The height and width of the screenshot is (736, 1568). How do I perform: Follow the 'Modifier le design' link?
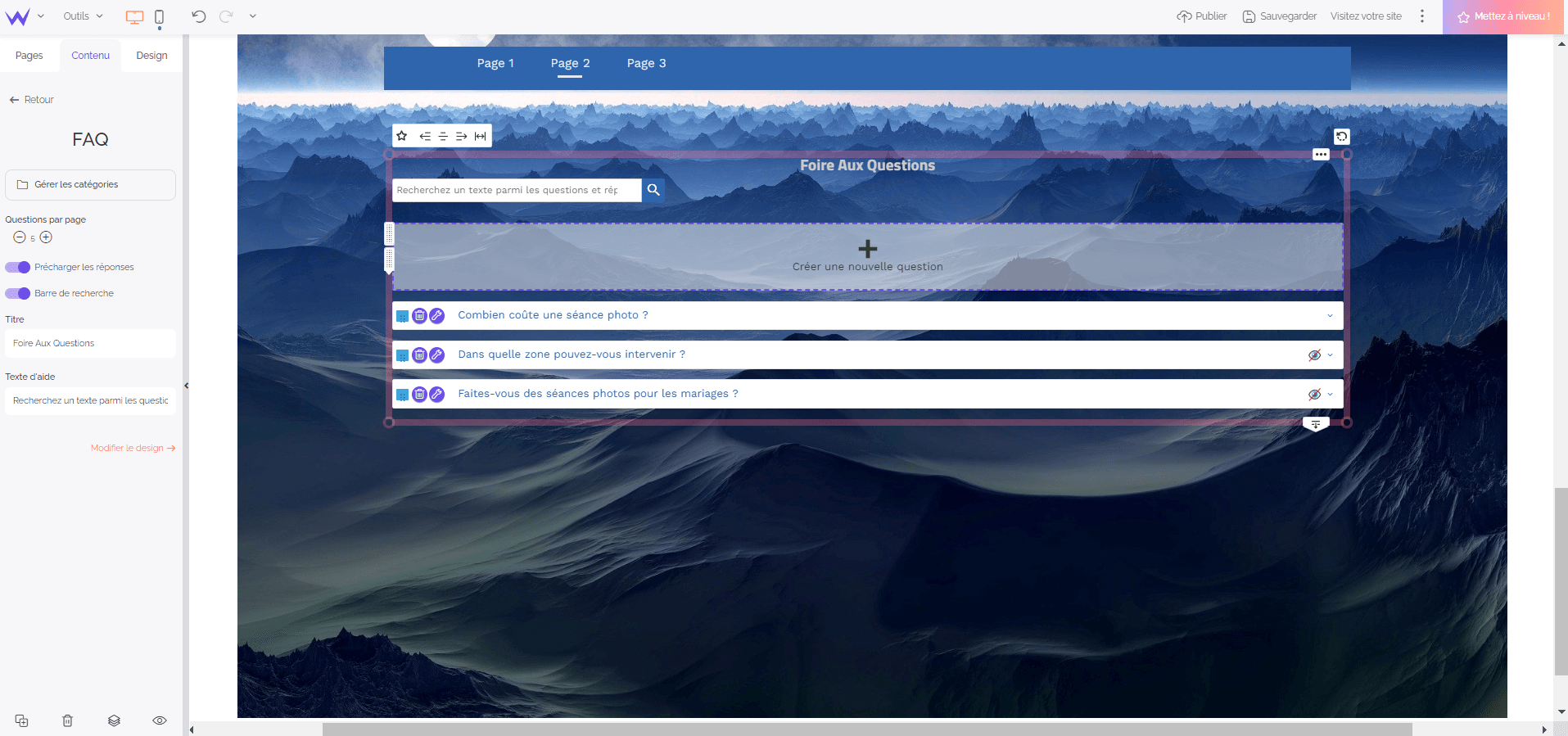point(133,449)
